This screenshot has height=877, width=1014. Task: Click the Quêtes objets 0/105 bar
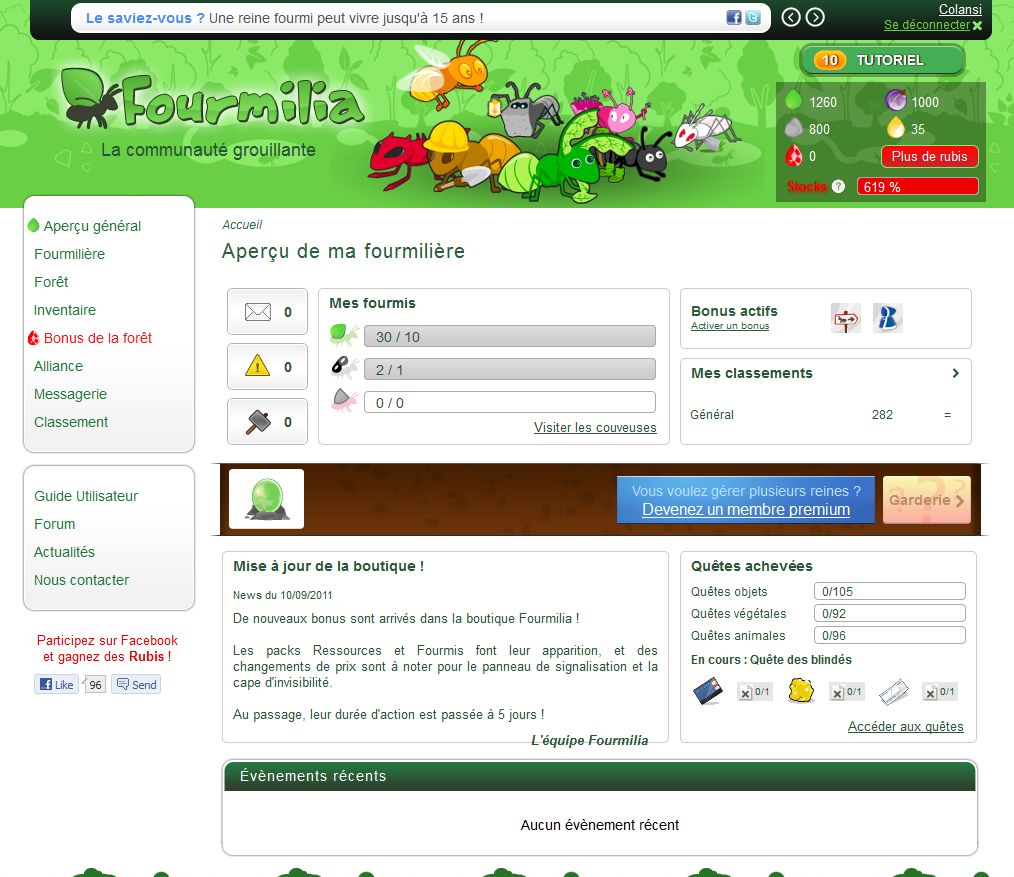(889, 591)
